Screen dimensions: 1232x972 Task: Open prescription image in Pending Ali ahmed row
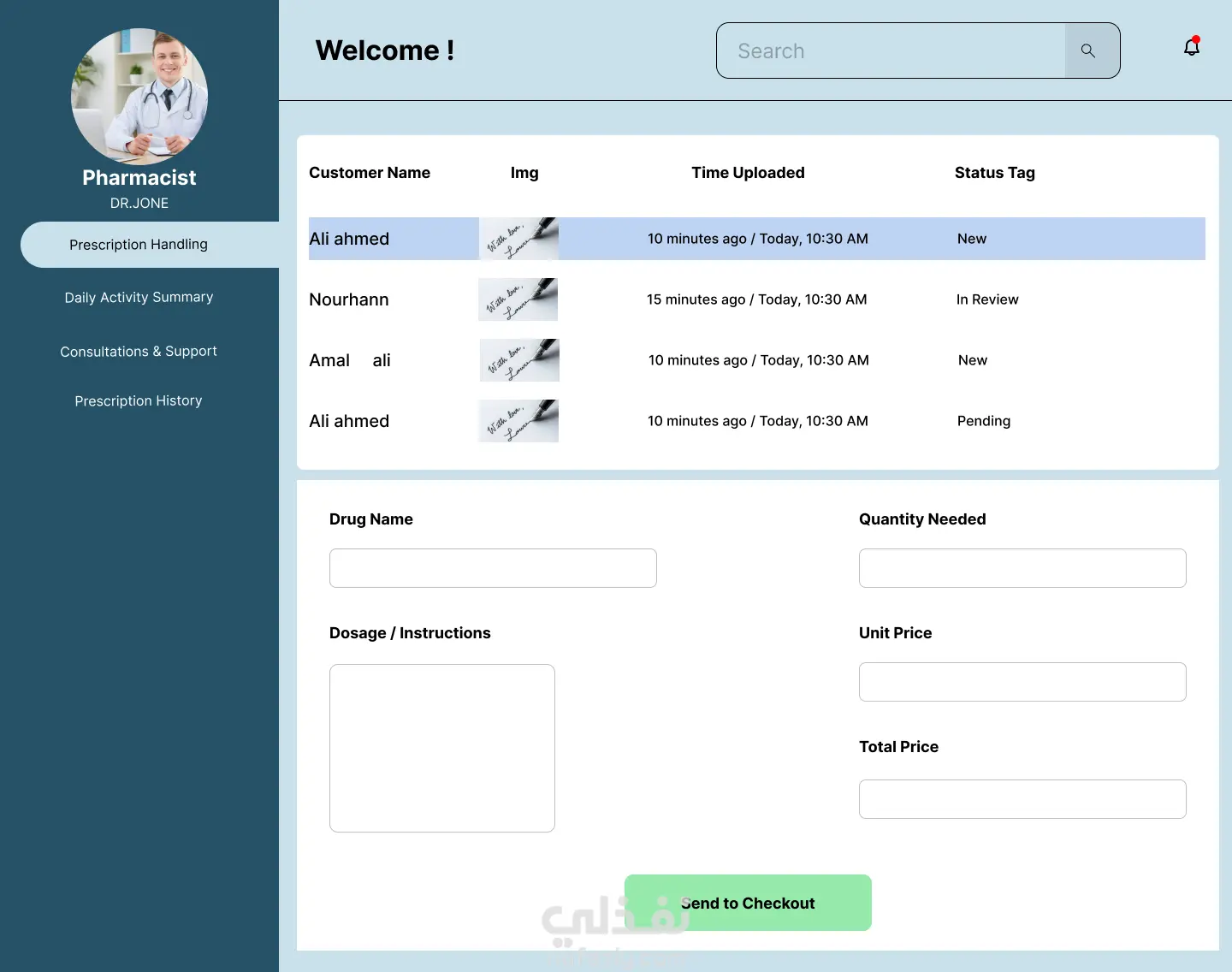tap(519, 421)
